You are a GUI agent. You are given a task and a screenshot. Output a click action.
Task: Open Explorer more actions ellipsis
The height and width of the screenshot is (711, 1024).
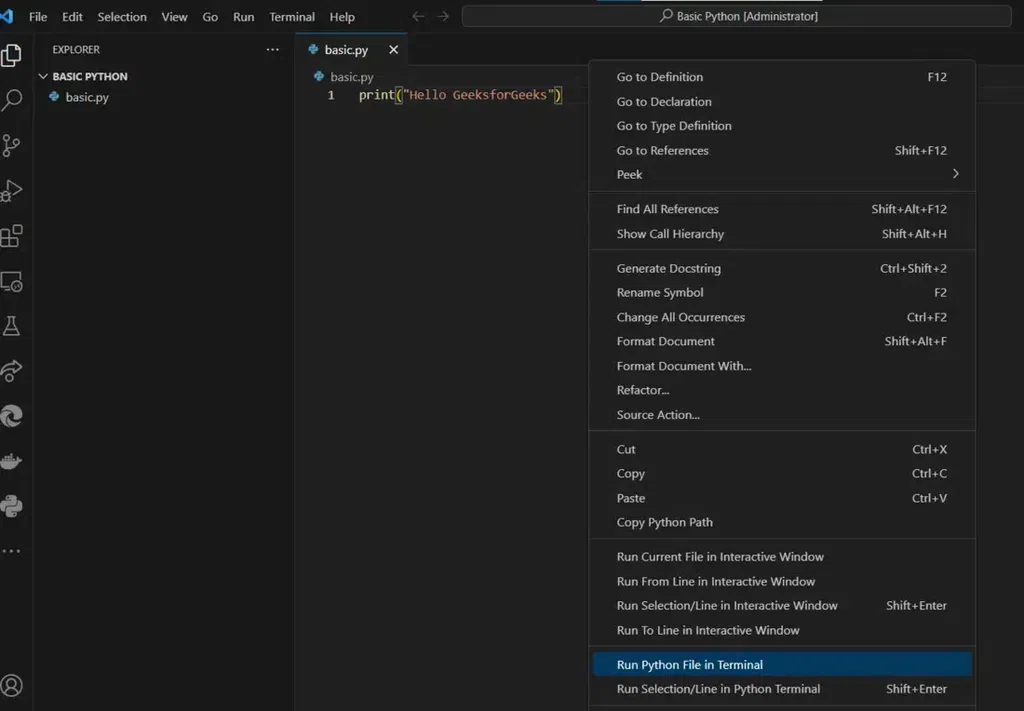pyautogui.click(x=273, y=49)
